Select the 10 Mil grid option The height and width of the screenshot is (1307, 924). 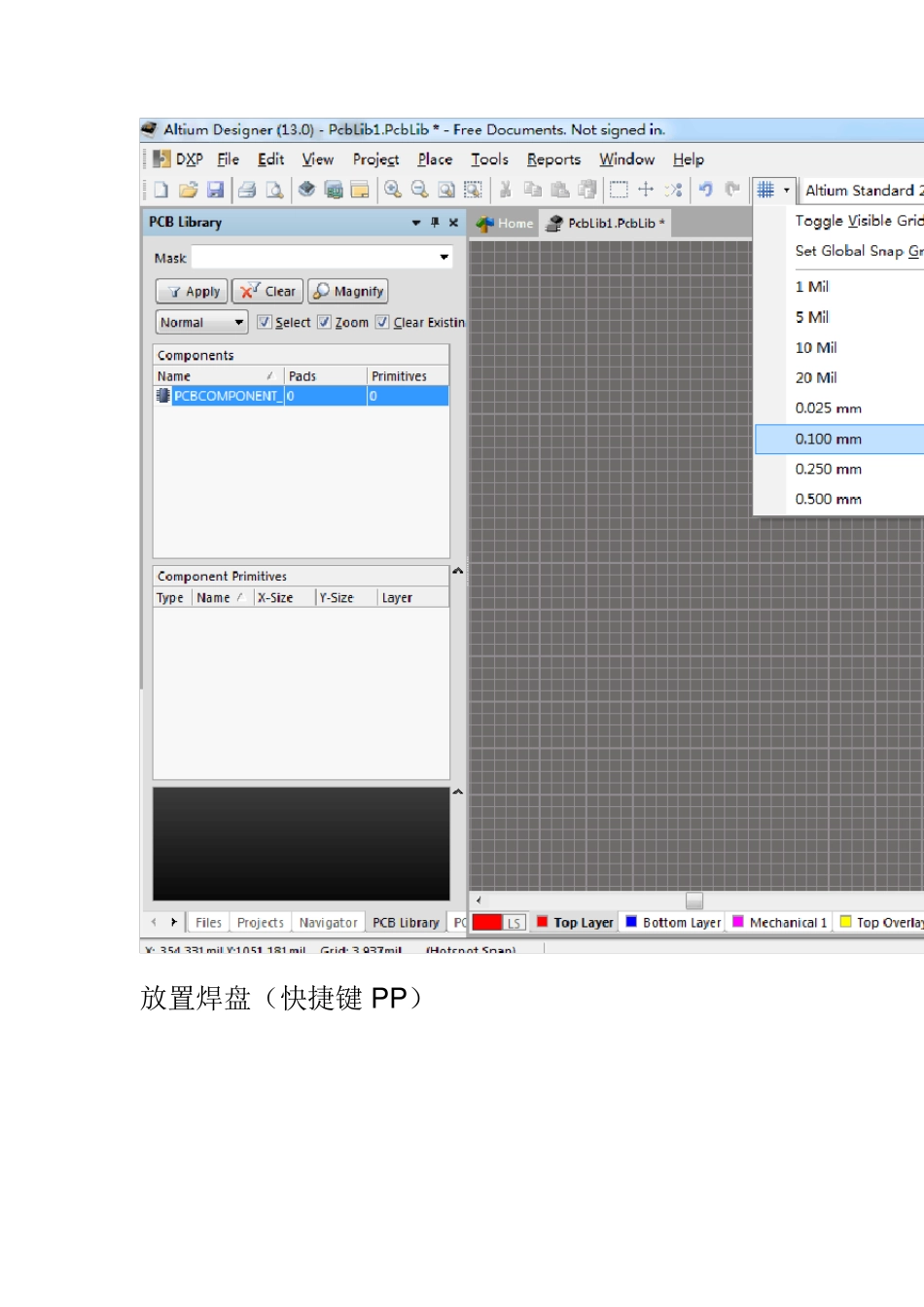pos(815,347)
